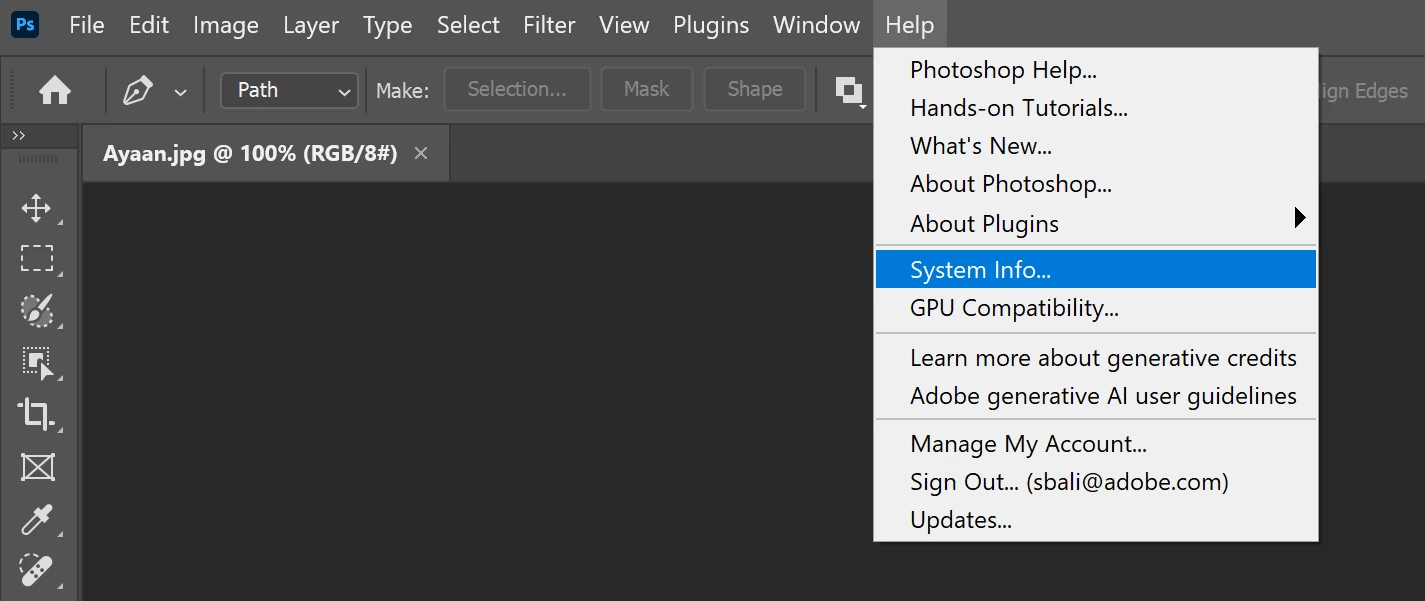Close the Ayaan.jpg document tab
Screen dimensions: 1425x601
(x=421, y=153)
